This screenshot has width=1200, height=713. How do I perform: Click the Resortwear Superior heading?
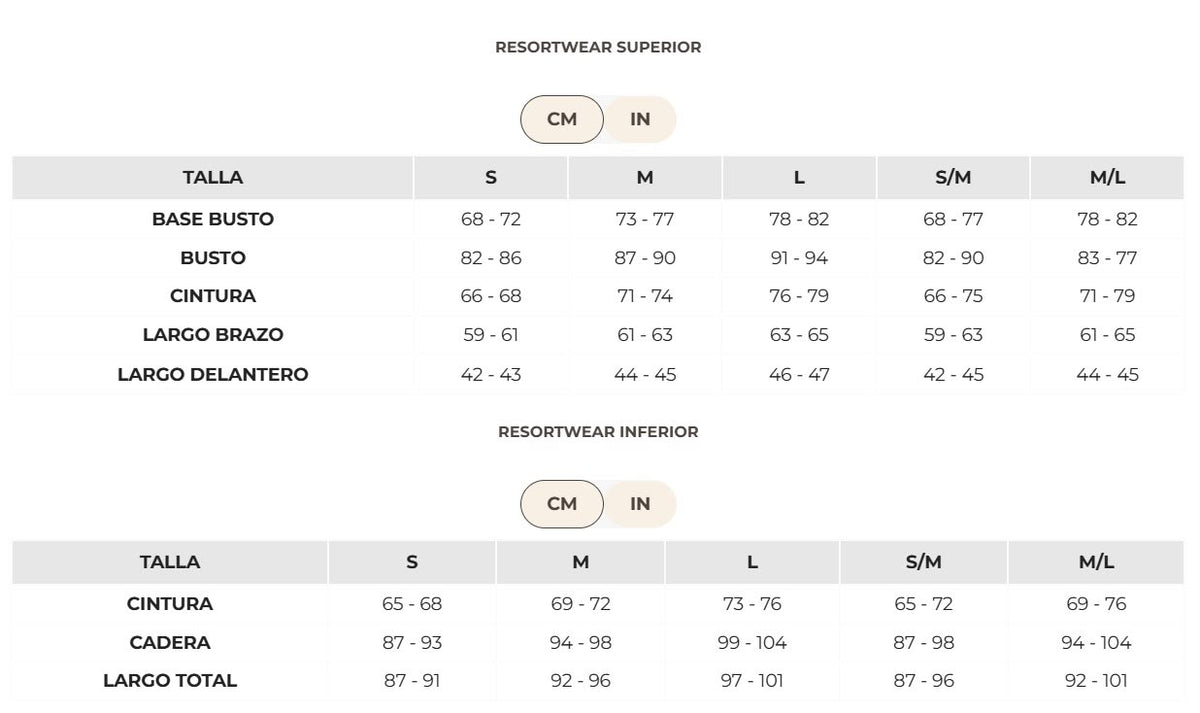pyautogui.click(x=598, y=47)
